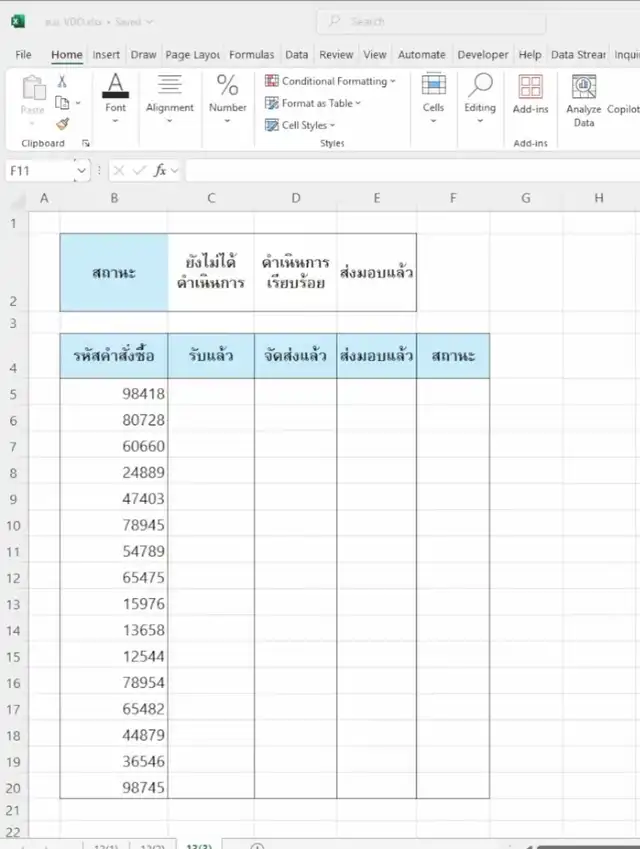Click the Insert Function fx icon

pyautogui.click(x=160, y=171)
